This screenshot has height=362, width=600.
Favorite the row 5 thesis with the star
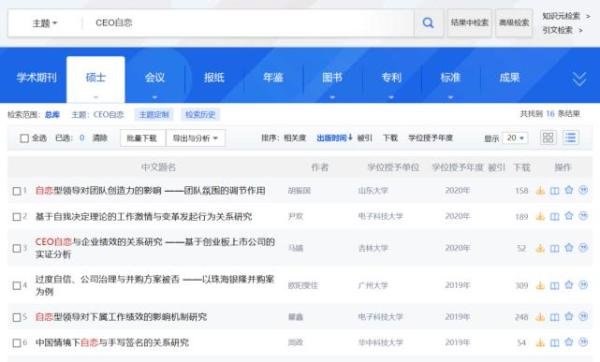coord(569,316)
